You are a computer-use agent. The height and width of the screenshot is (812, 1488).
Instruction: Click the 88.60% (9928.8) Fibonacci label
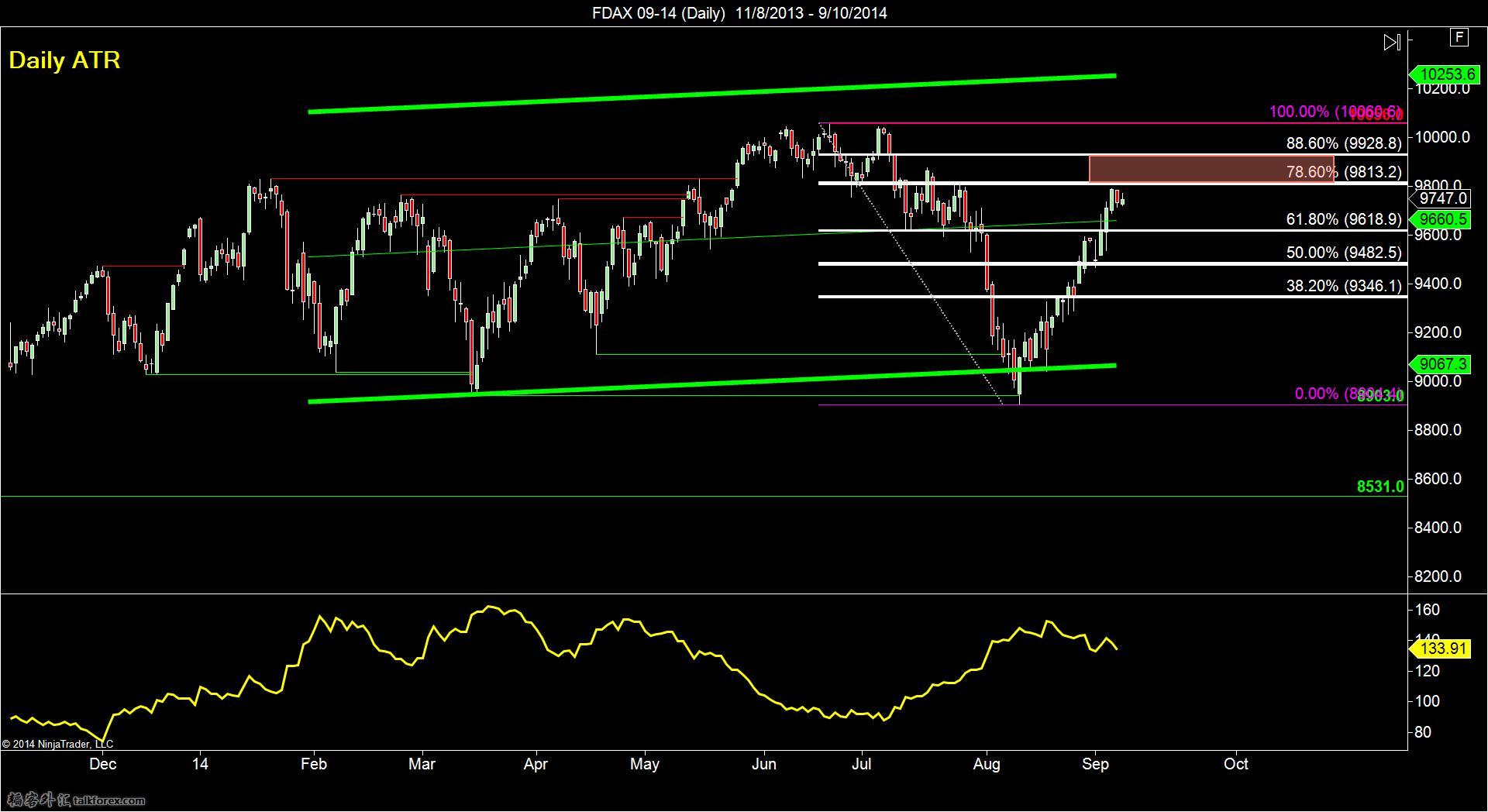click(1344, 143)
